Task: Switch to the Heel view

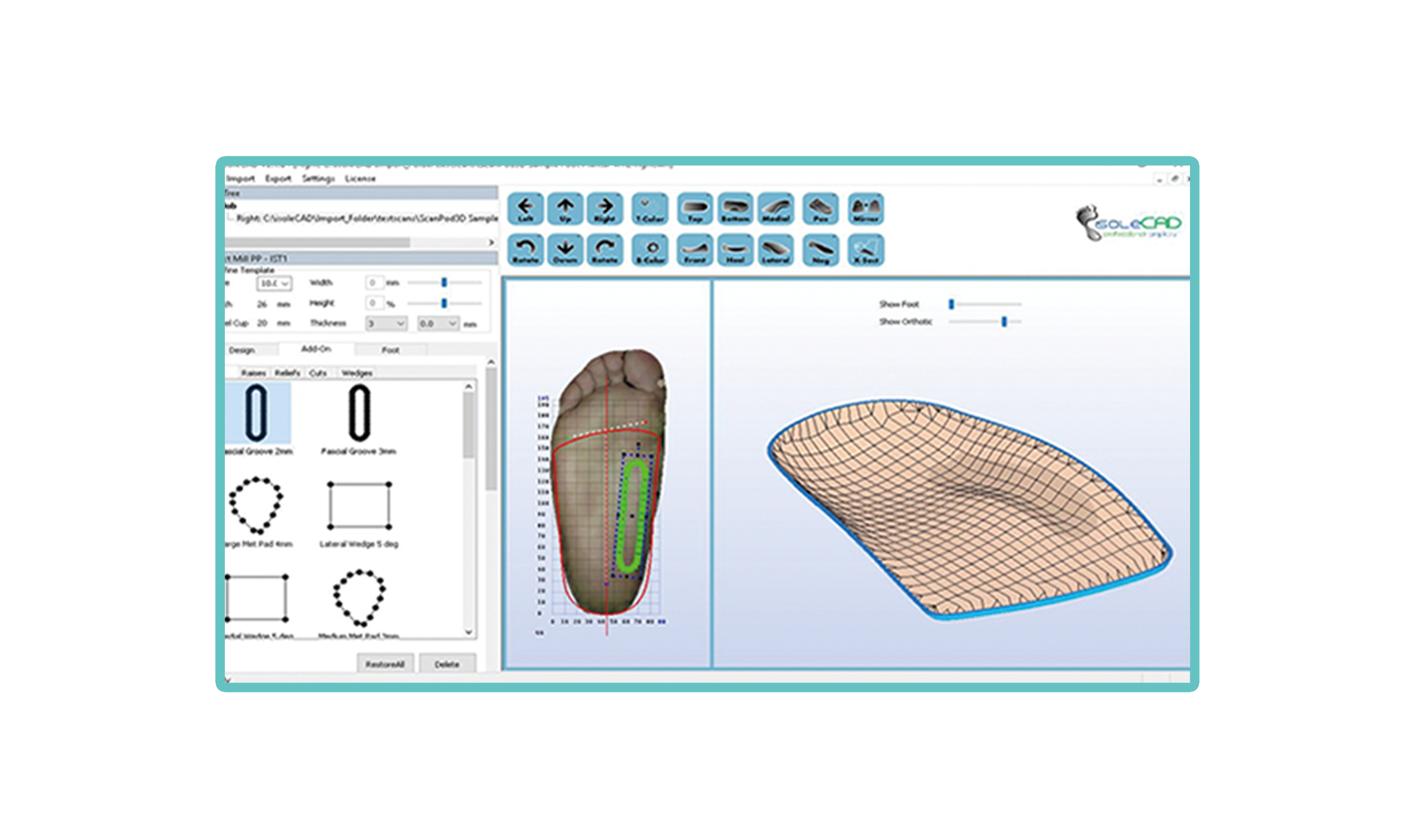Action: click(735, 250)
